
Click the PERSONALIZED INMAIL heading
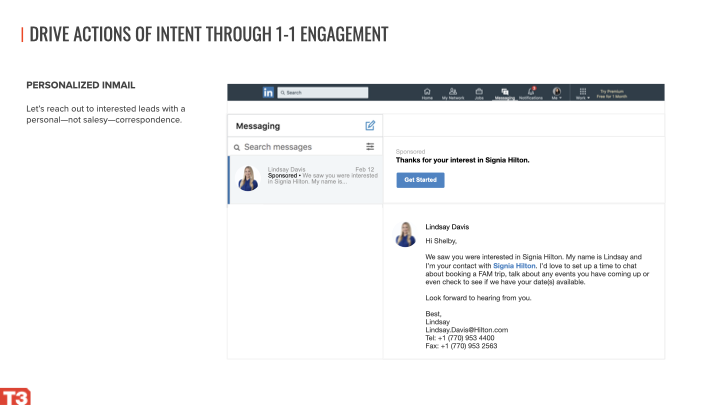81,85
